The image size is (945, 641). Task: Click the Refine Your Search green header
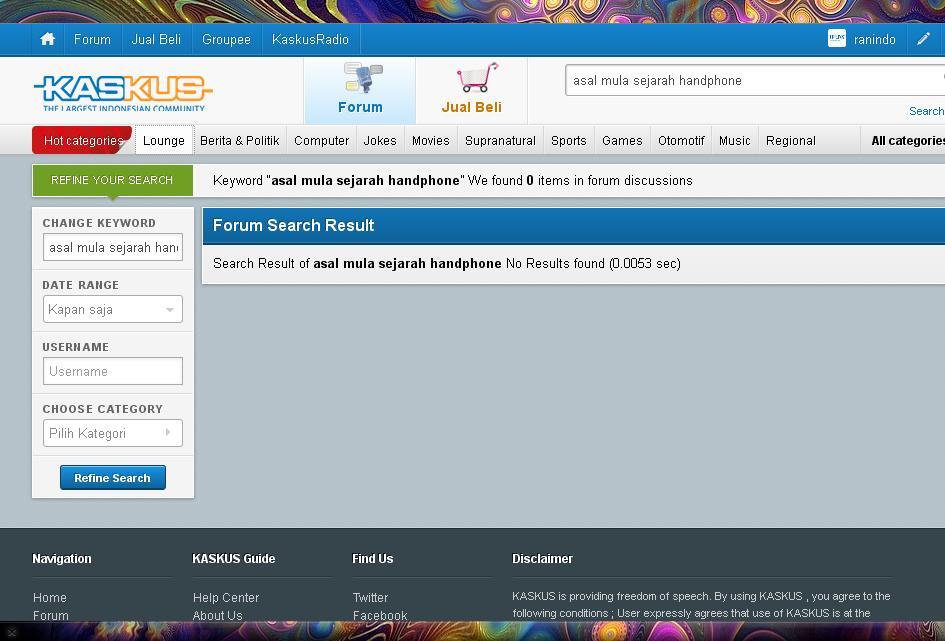pos(112,180)
